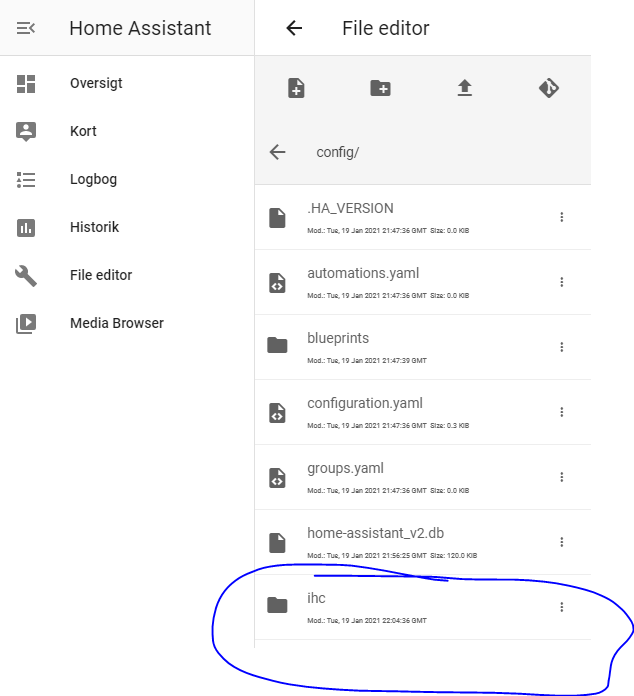Open the Logbog list icon
Image resolution: width=634 pixels, height=696 pixels.
click(26, 180)
